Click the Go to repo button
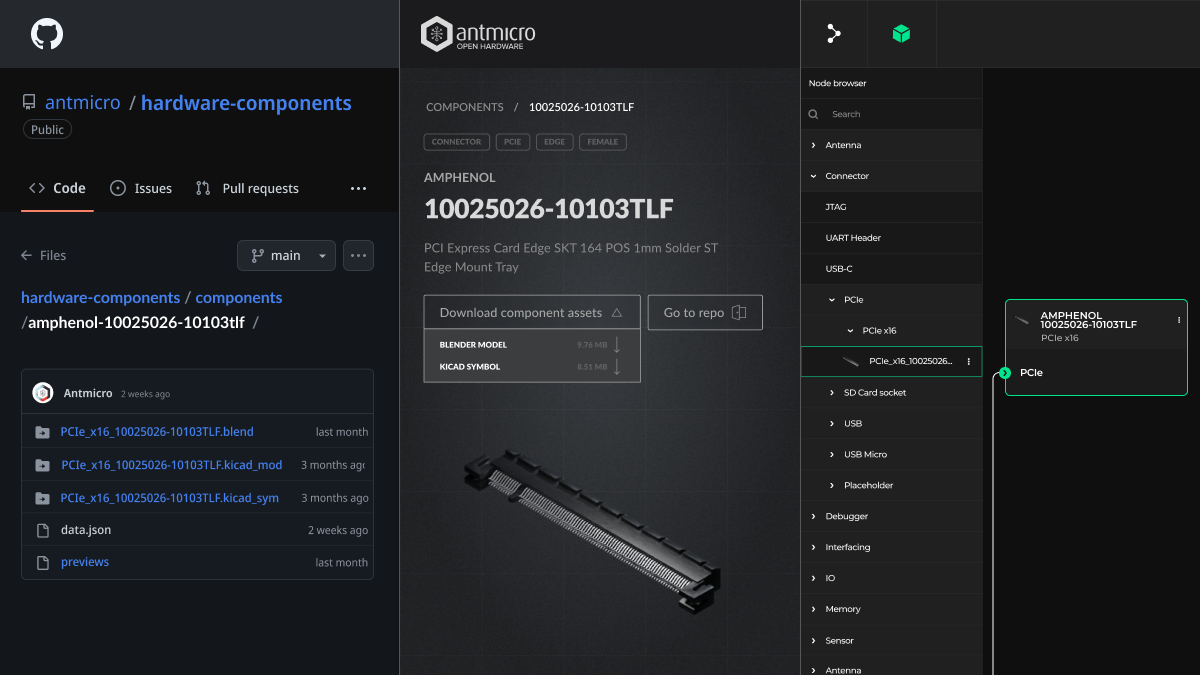This screenshot has width=1200, height=675. coord(705,312)
